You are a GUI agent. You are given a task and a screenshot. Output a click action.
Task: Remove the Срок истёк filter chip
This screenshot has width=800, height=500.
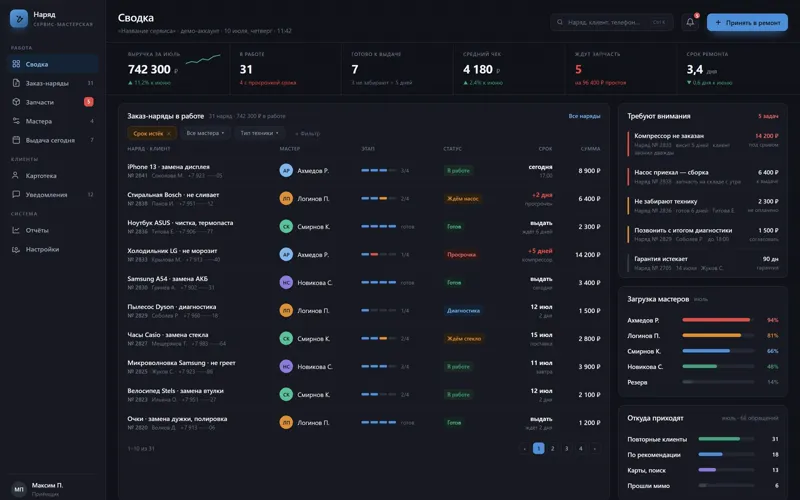click(169, 134)
